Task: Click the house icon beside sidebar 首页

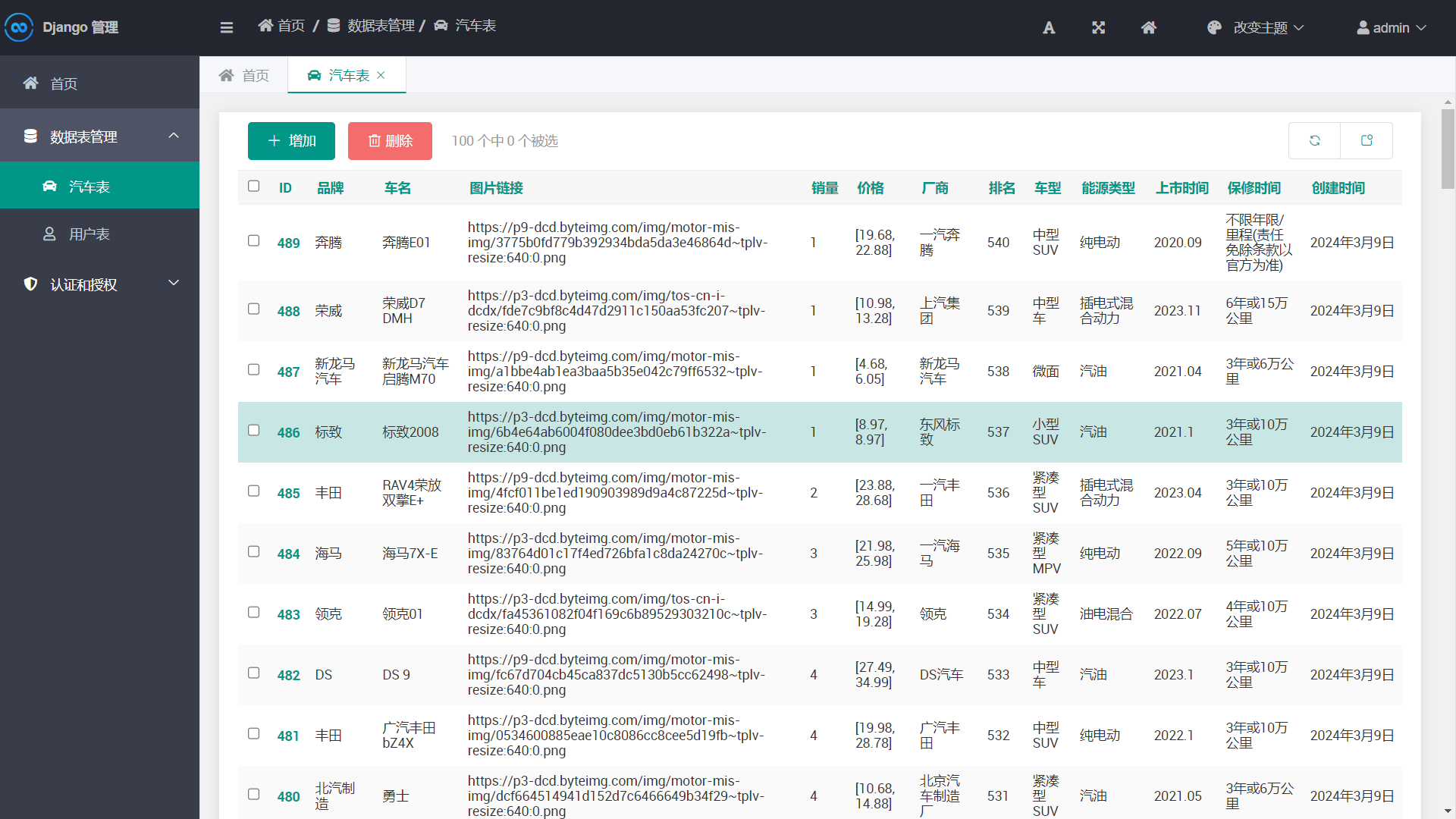Action: (x=30, y=83)
